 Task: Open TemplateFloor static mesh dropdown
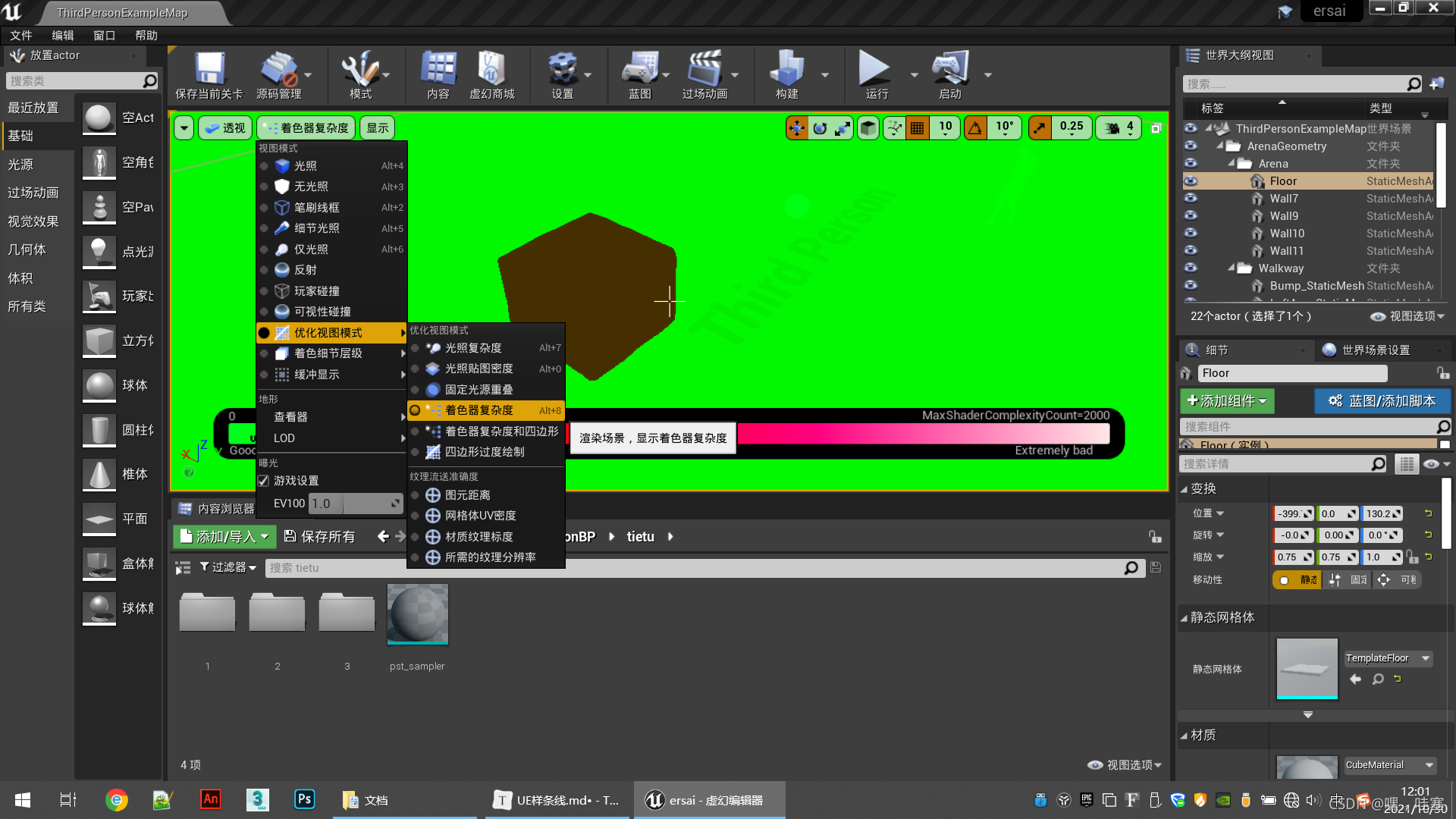click(x=1388, y=658)
